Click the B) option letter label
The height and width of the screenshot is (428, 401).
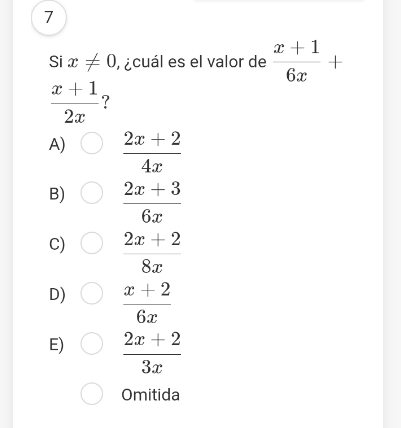tap(57, 194)
